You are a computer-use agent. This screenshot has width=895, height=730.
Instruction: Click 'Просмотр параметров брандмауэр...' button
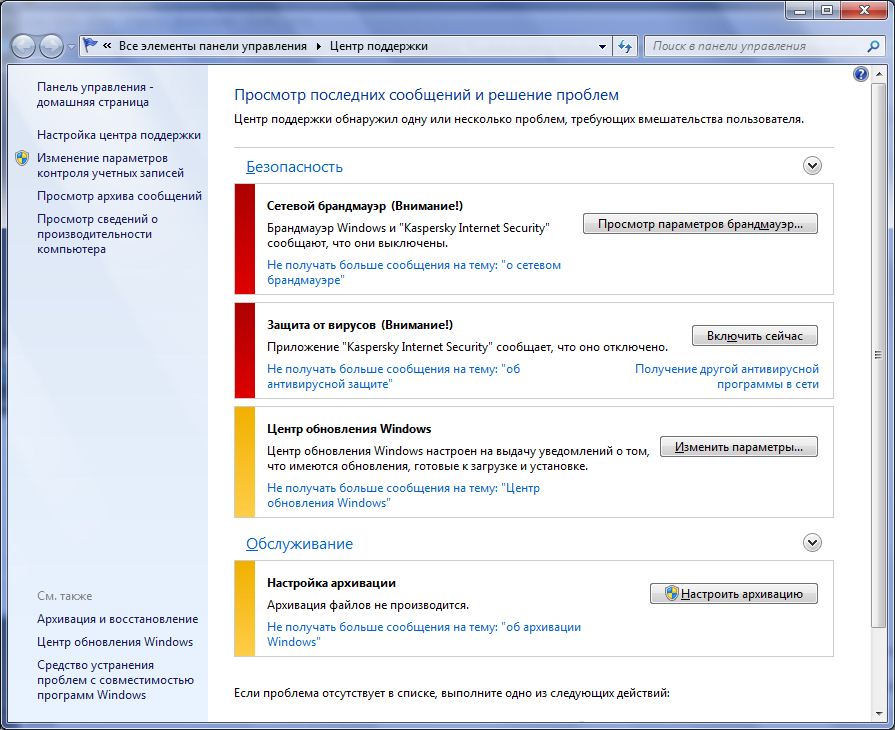pos(700,224)
